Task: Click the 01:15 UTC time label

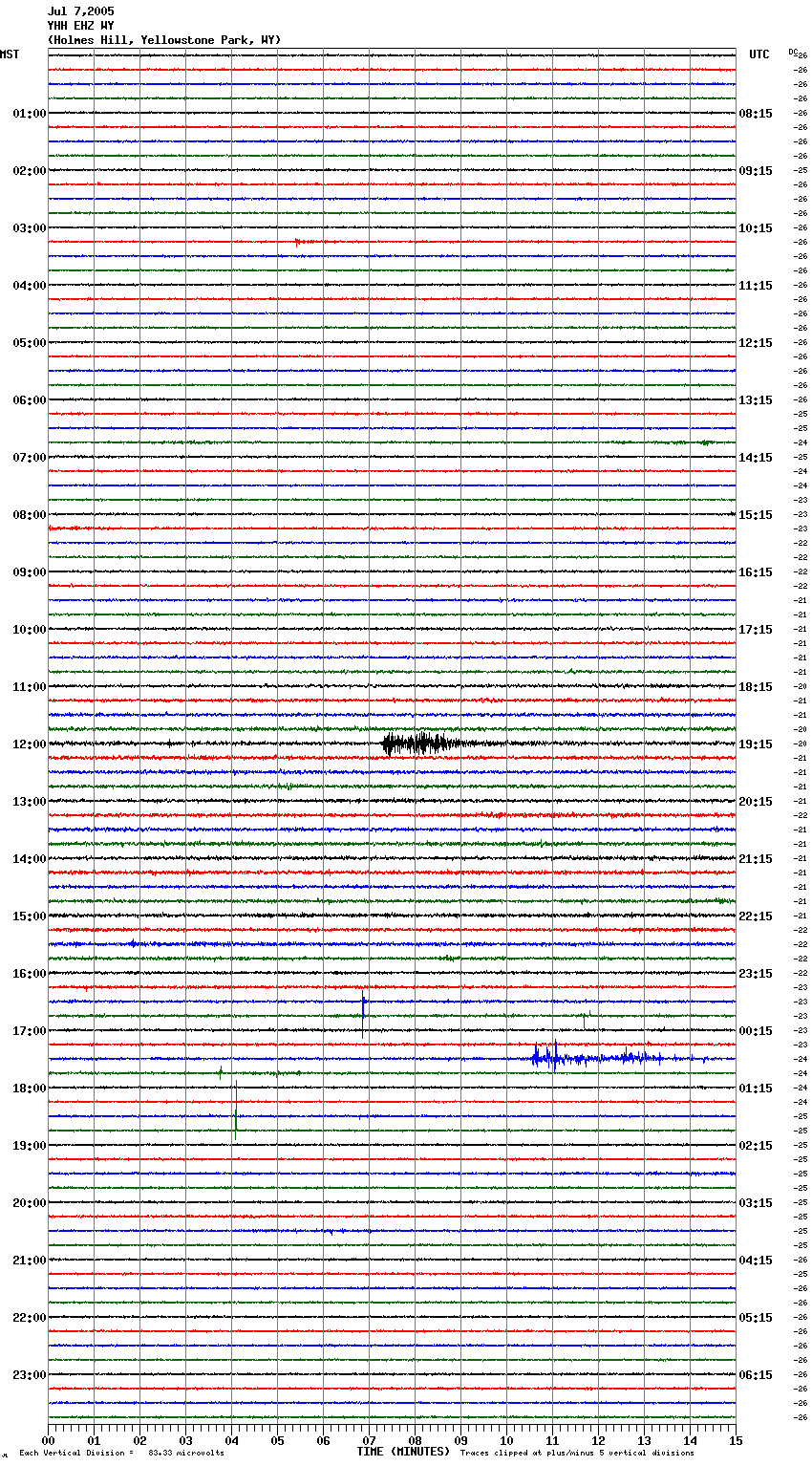Action: coord(756,1089)
